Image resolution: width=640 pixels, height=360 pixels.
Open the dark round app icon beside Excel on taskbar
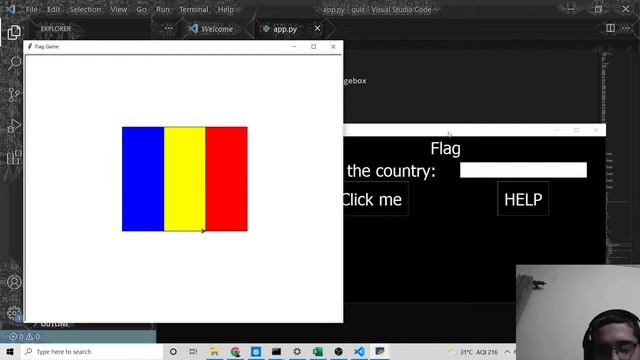coord(338,351)
